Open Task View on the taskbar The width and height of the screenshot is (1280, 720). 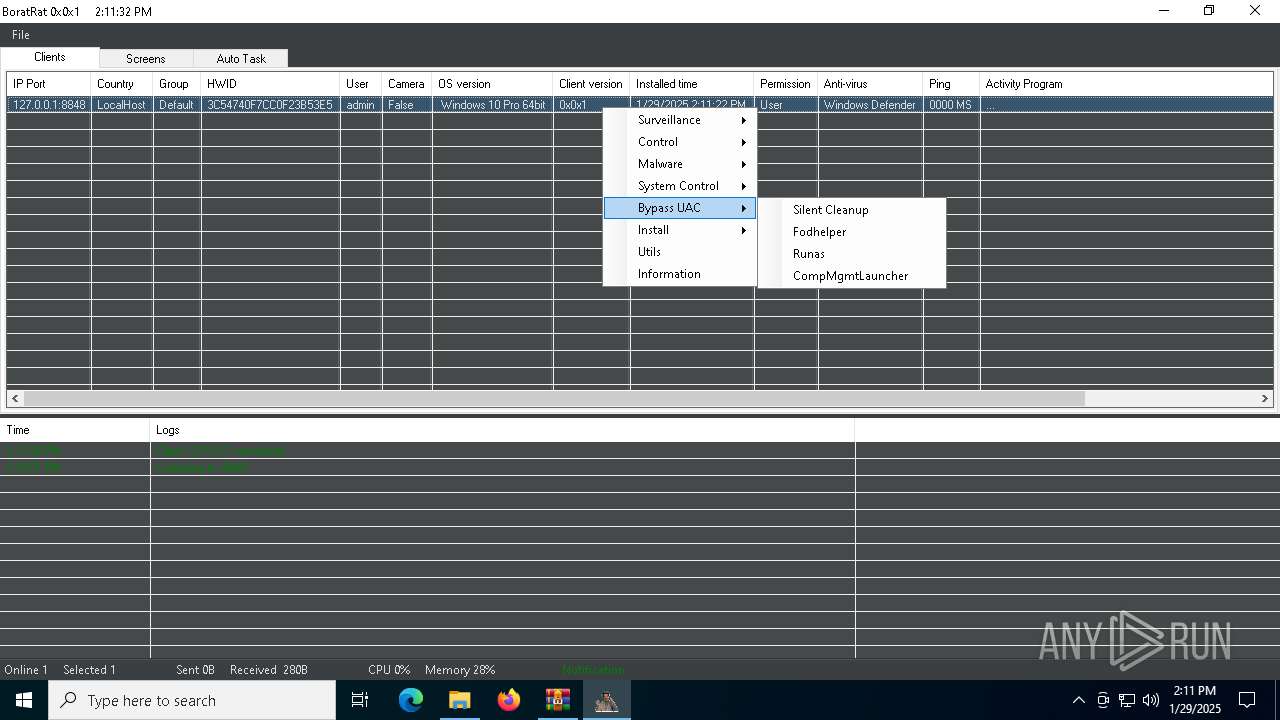tap(361, 700)
